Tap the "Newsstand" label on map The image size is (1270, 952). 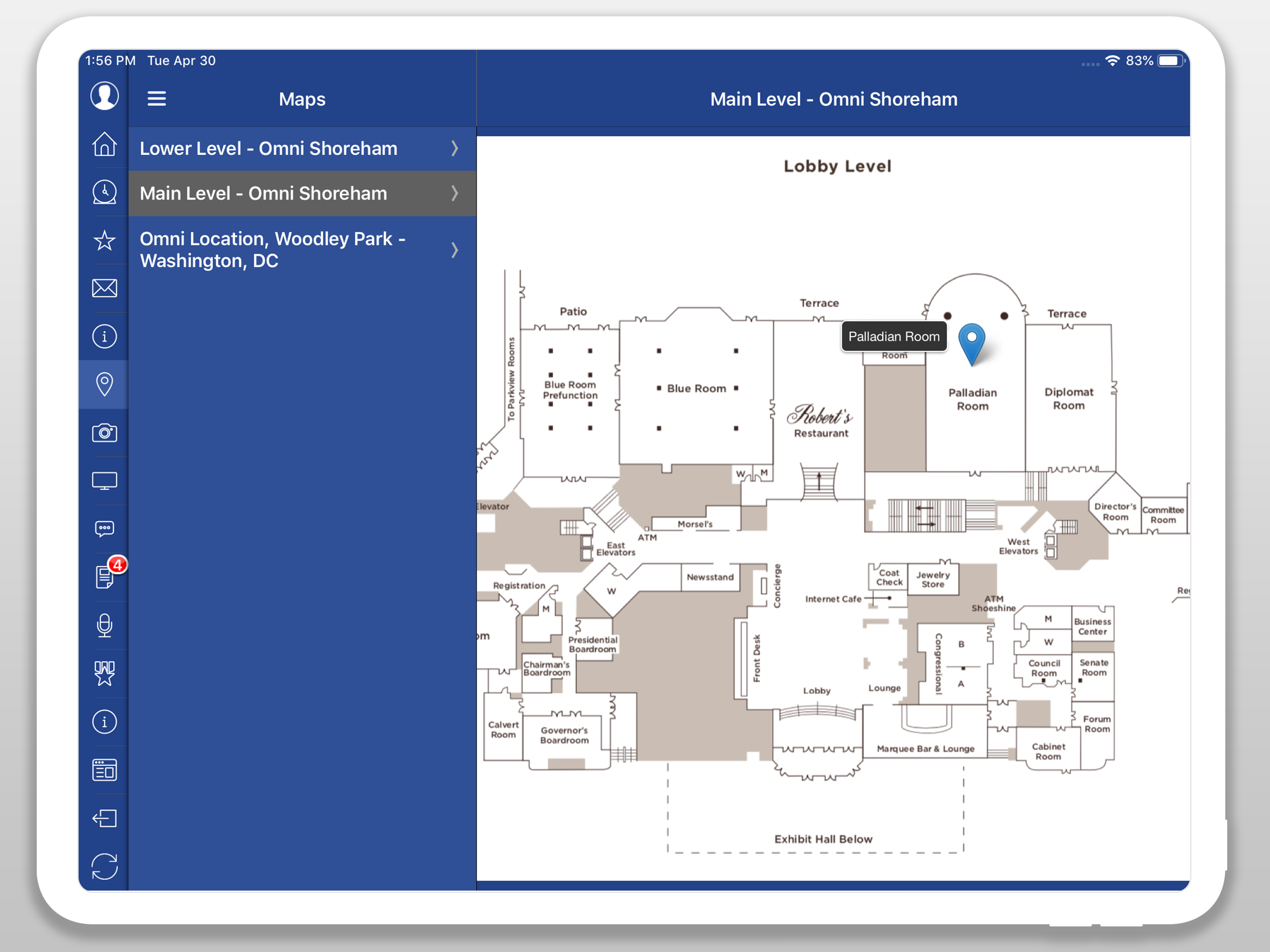[710, 577]
